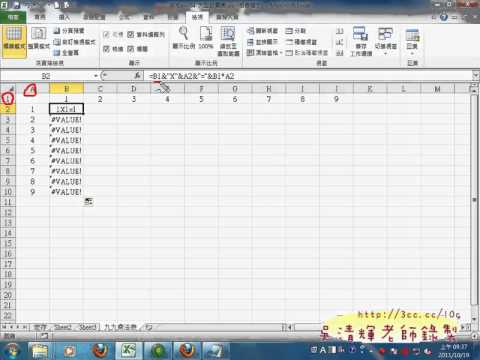
Task: Click first sheet navigation arrow
Action: (4, 327)
